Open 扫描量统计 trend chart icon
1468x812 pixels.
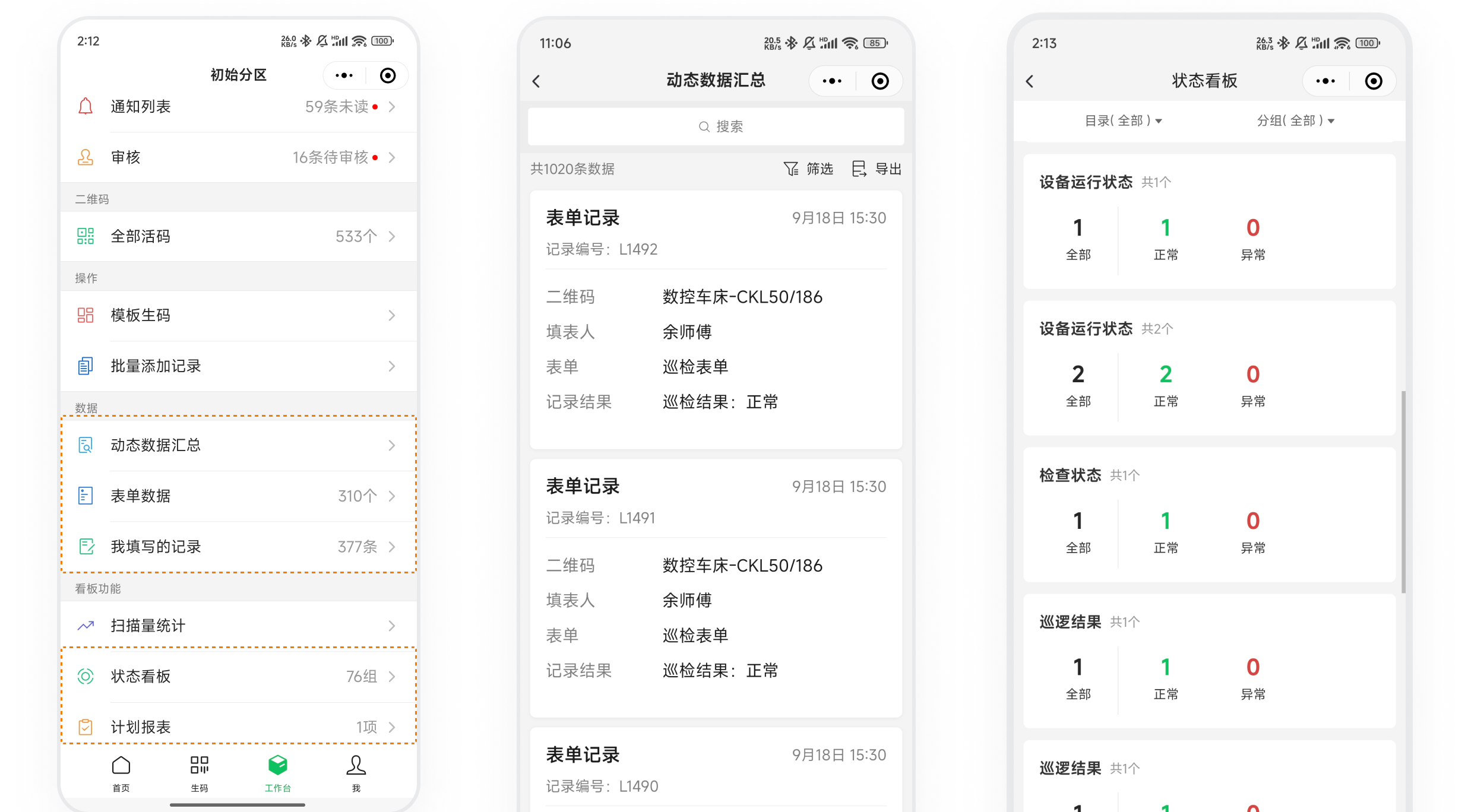click(x=86, y=626)
